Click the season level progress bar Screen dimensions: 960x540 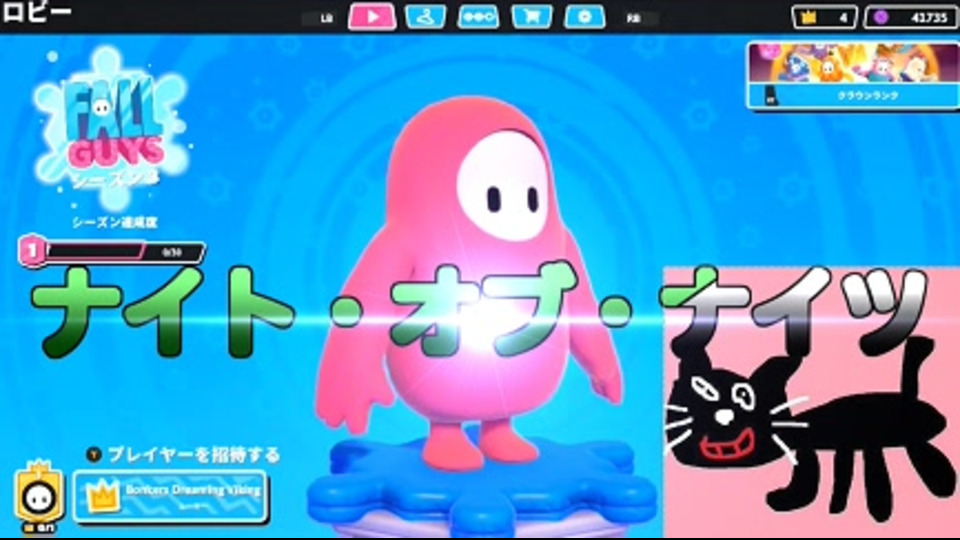124,252
